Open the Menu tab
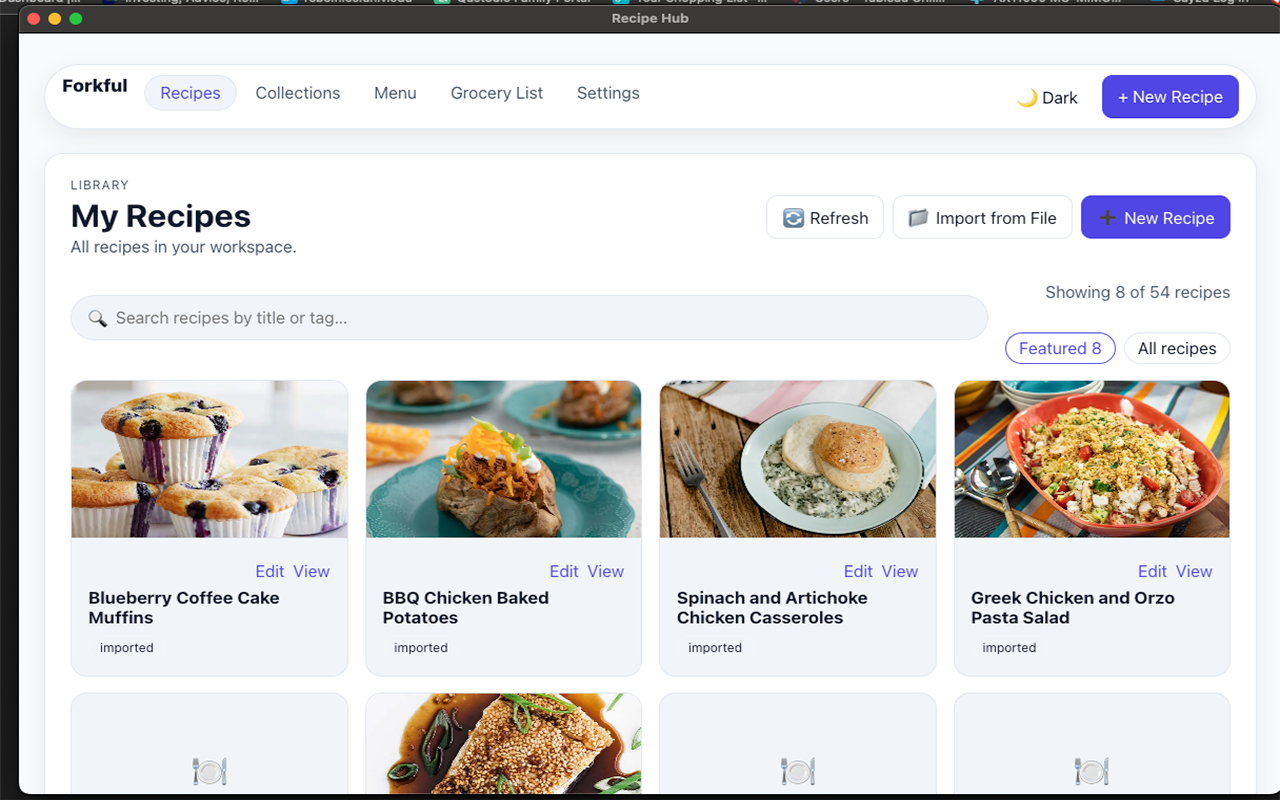The height and width of the screenshot is (800, 1280). (395, 93)
